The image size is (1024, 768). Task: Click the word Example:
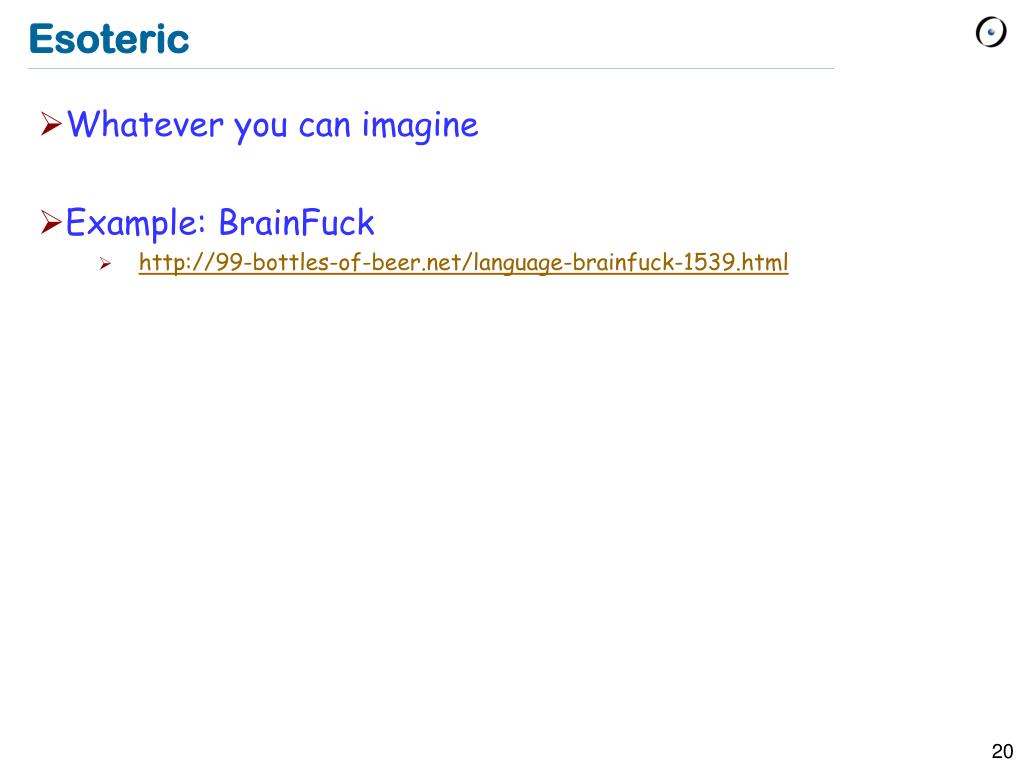pyautogui.click(x=136, y=223)
